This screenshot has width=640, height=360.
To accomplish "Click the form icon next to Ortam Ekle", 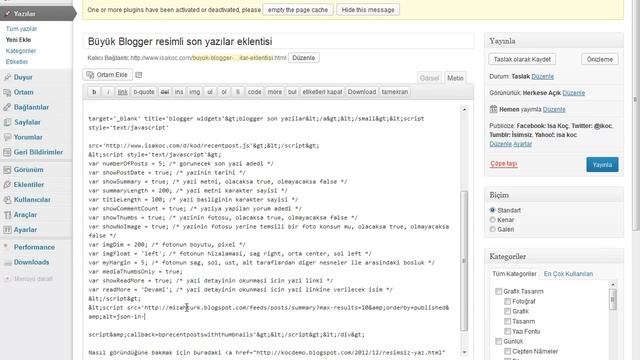I will (139, 75).
